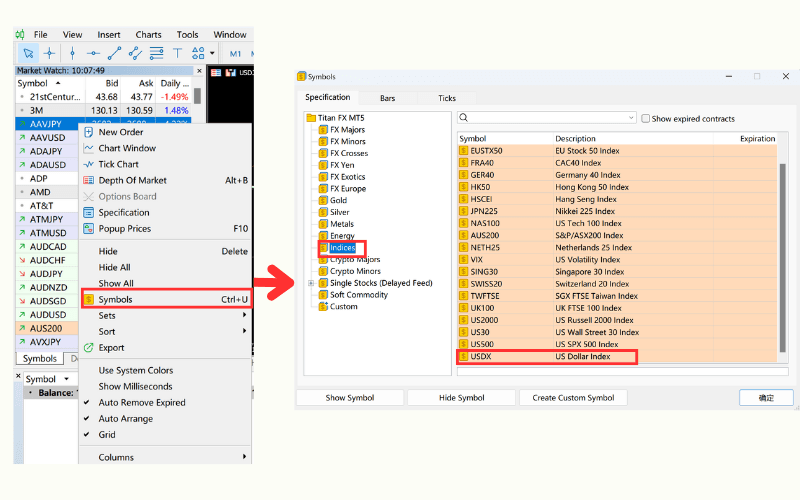Click the symbol list vertical scrollbar
This screenshot has width=800, height=500.
(x=783, y=250)
